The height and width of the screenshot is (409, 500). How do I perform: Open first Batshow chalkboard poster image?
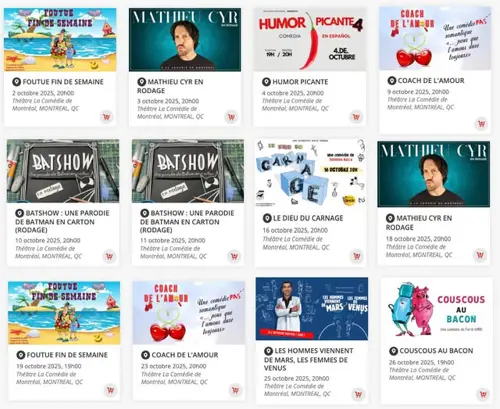point(63,171)
